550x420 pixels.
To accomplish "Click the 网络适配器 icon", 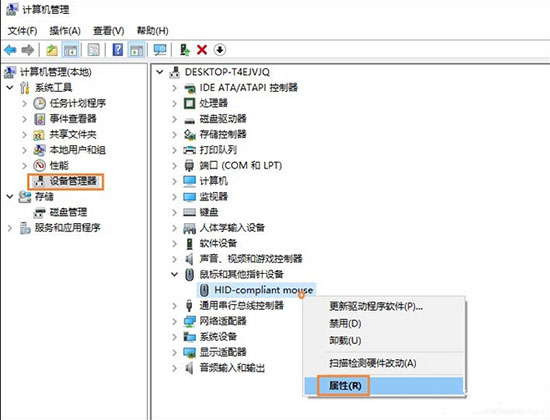I will tap(189, 321).
